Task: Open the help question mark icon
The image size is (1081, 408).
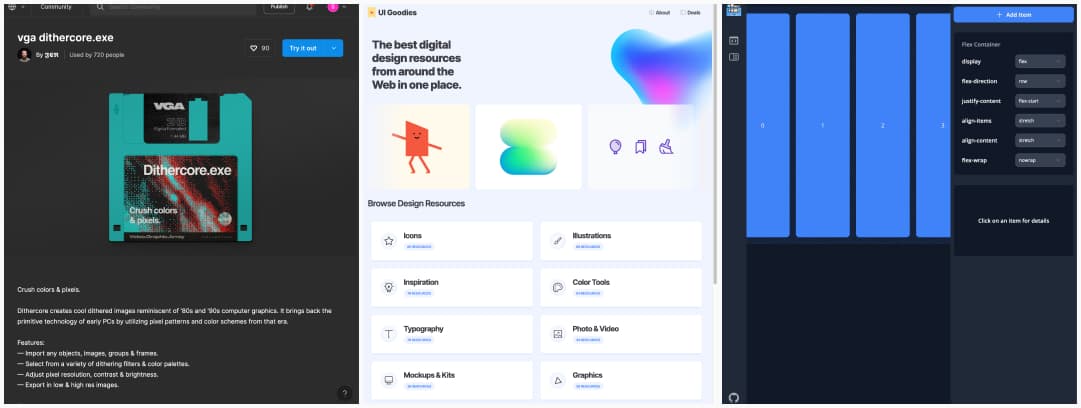Action: click(x=345, y=394)
